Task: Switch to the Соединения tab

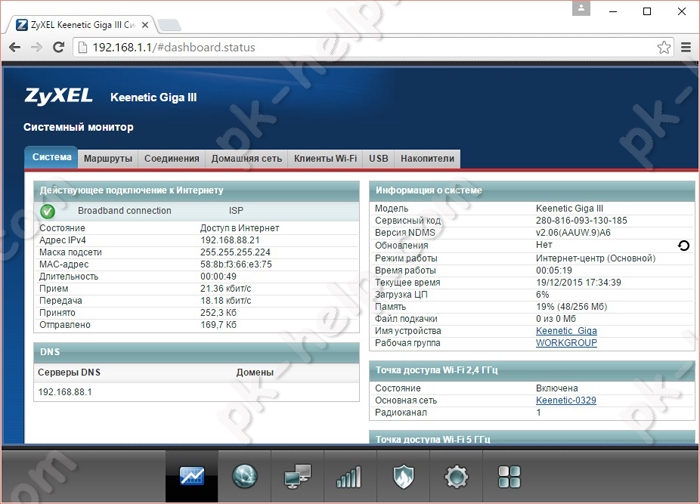Action: pyautogui.click(x=172, y=158)
